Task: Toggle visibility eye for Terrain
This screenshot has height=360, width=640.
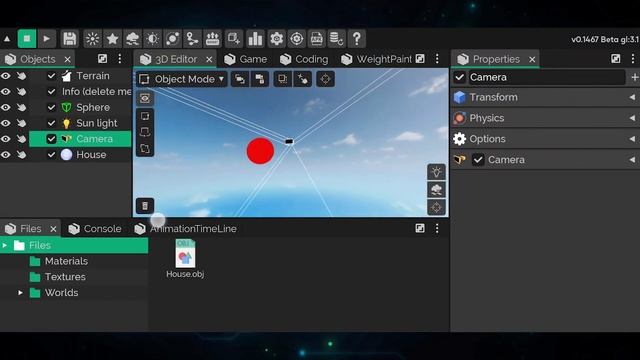Action: coord(6,76)
